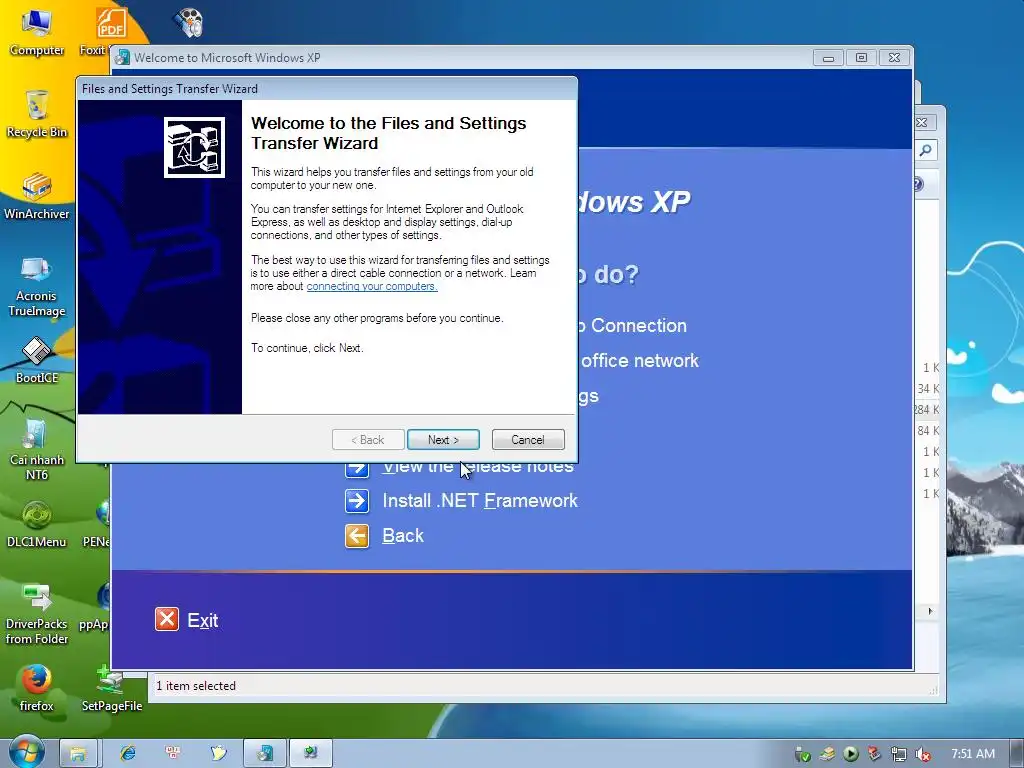This screenshot has width=1024, height=768.
Task: Click the red Exit X icon
Action: click(x=167, y=619)
